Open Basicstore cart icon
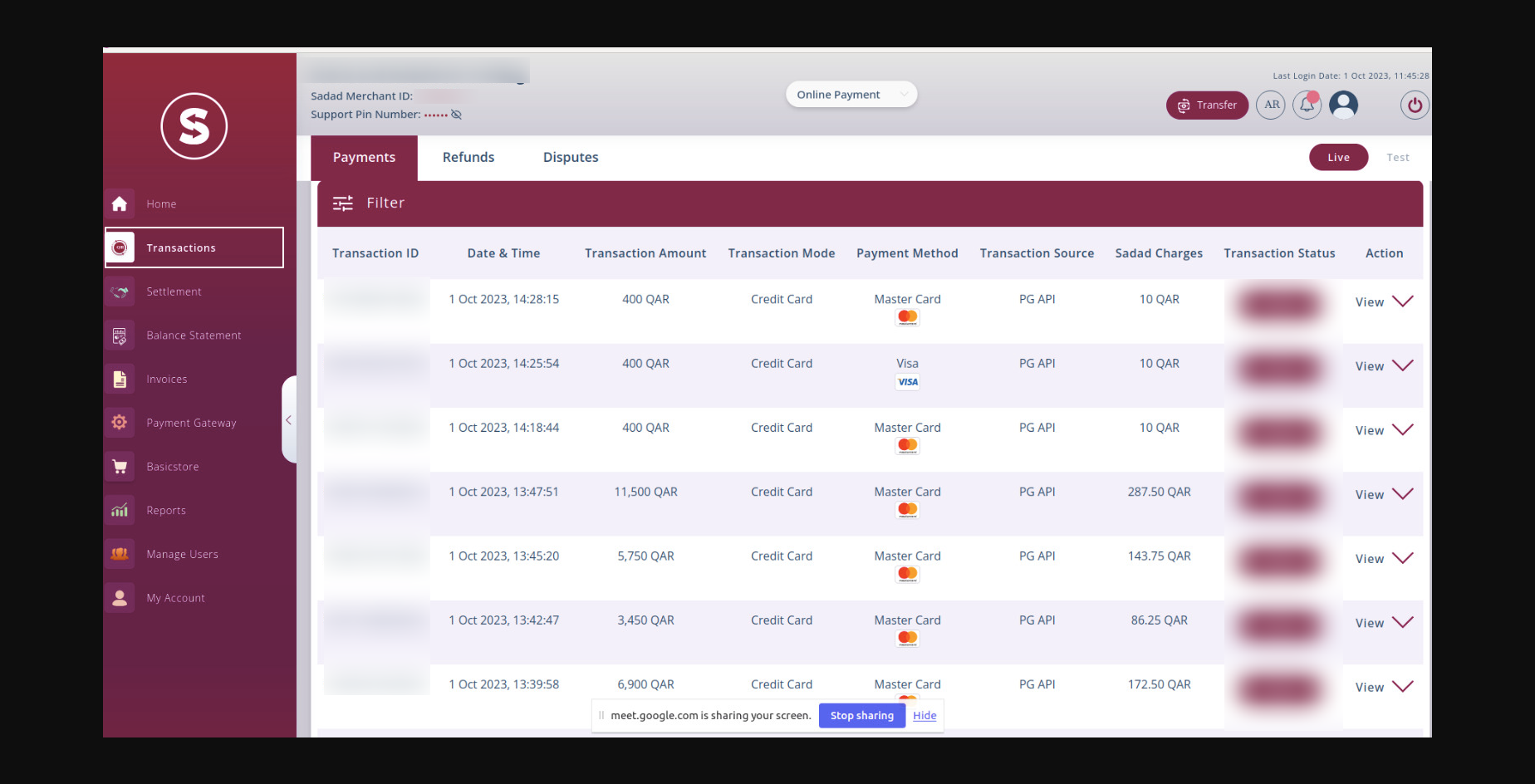The height and width of the screenshot is (784, 1535). point(120,467)
